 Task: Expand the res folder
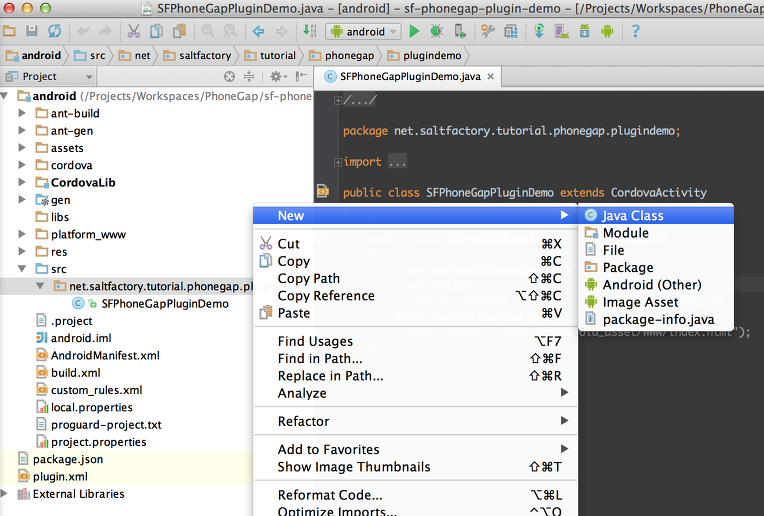22,251
